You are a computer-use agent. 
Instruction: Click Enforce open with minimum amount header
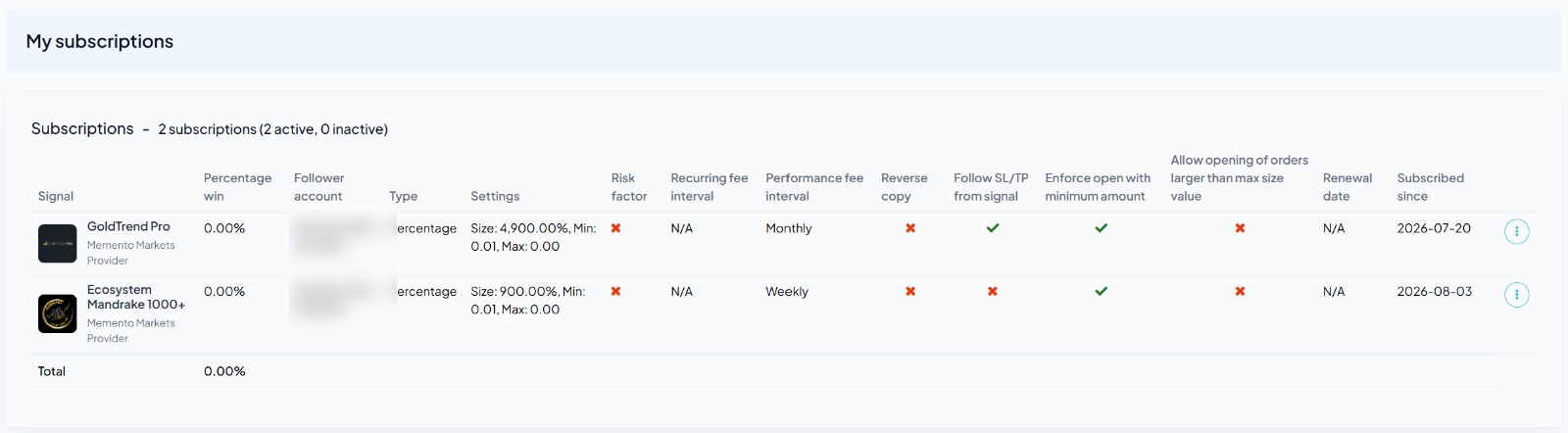click(x=1098, y=187)
